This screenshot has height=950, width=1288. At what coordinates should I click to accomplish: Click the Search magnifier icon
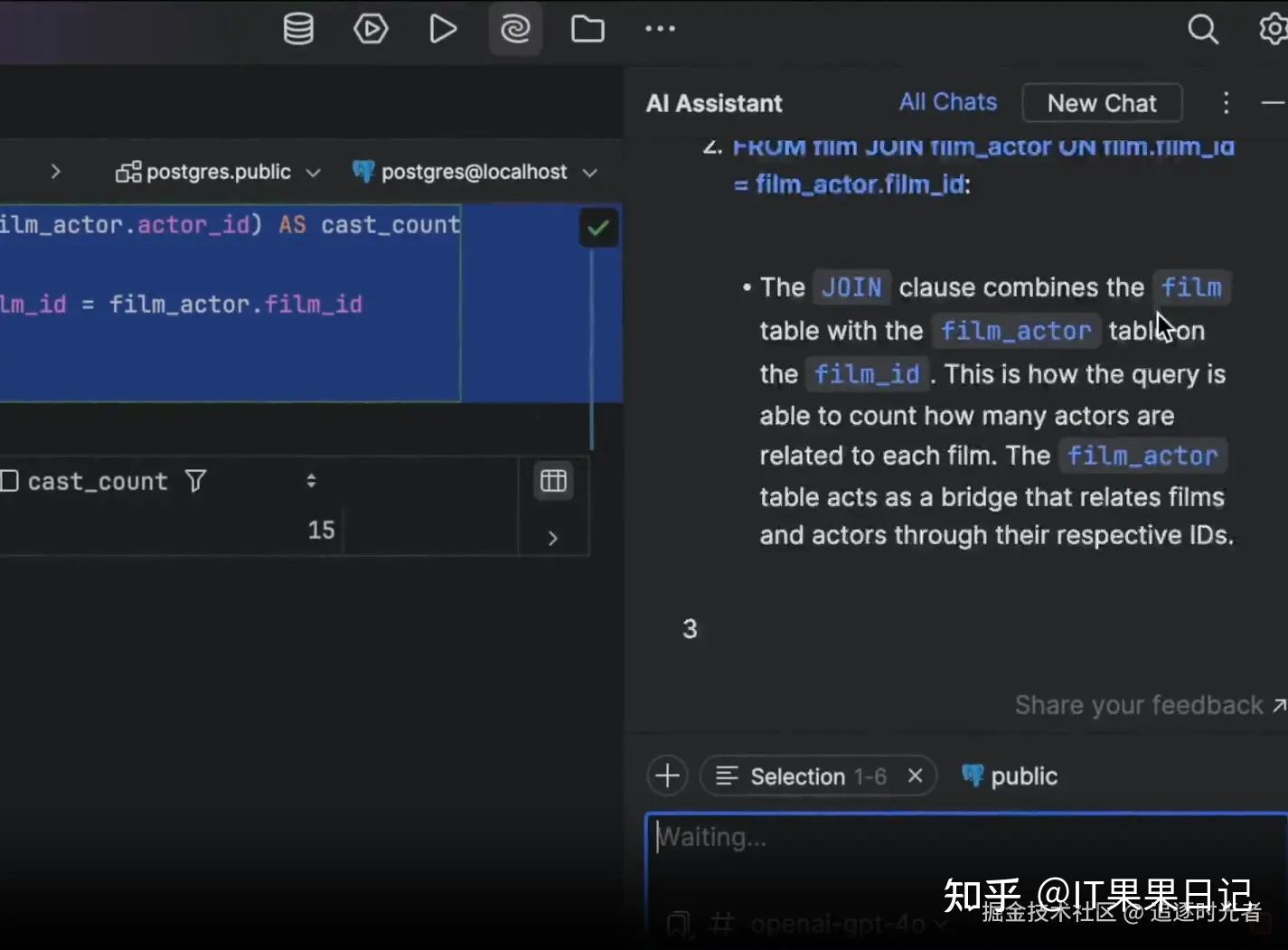(x=1202, y=29)
